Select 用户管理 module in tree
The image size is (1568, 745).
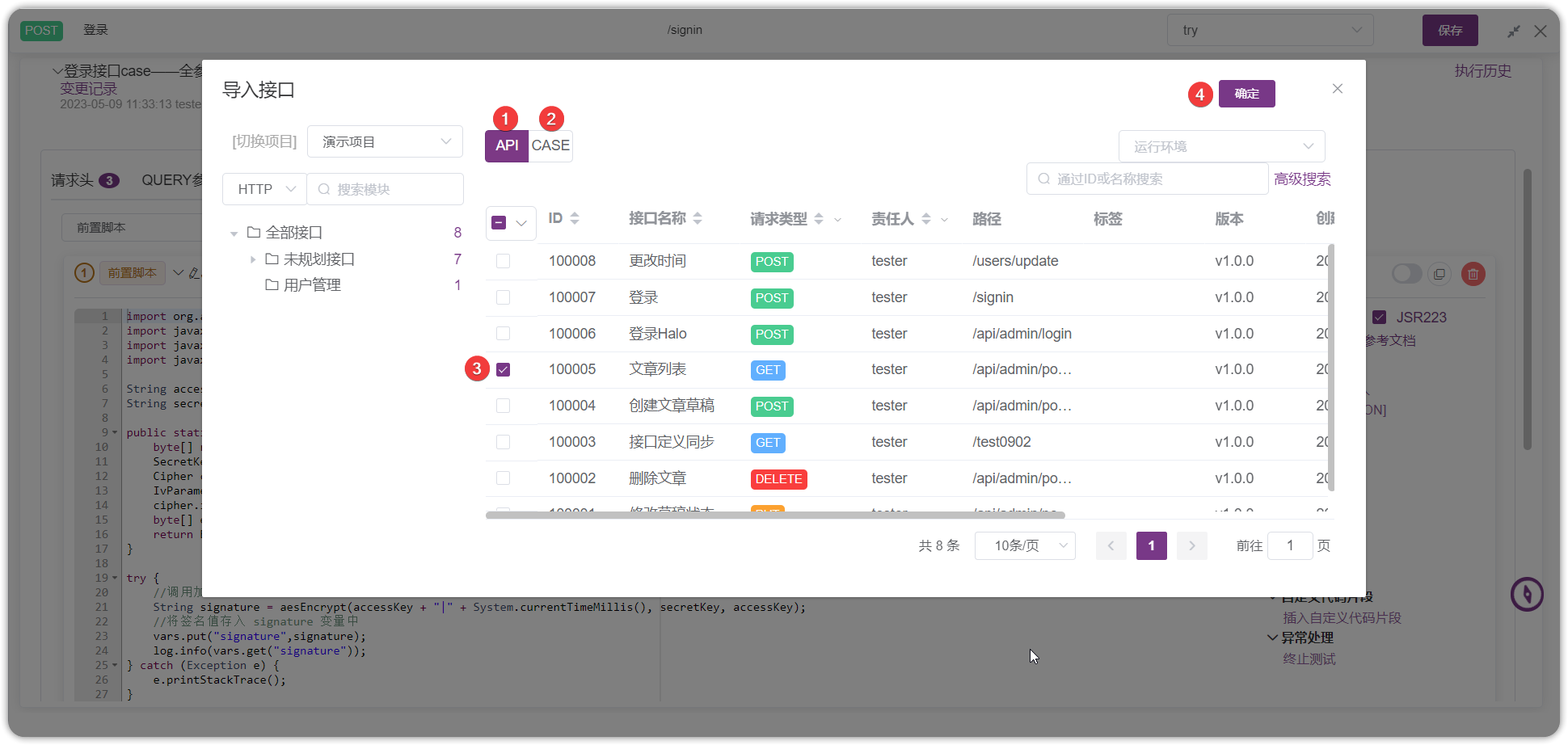(312, 285)
